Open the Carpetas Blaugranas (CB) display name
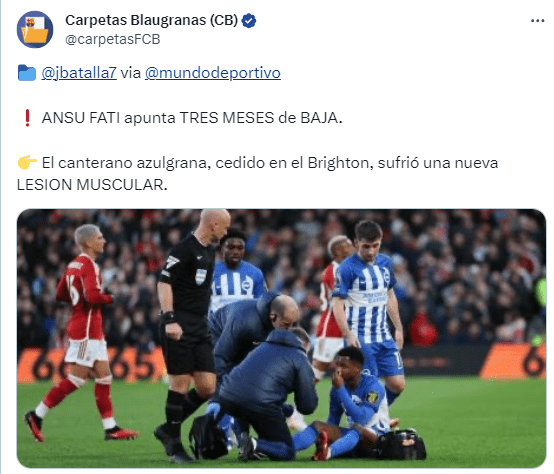This screenshot has height=474, width=554. (x=152, y=20)
